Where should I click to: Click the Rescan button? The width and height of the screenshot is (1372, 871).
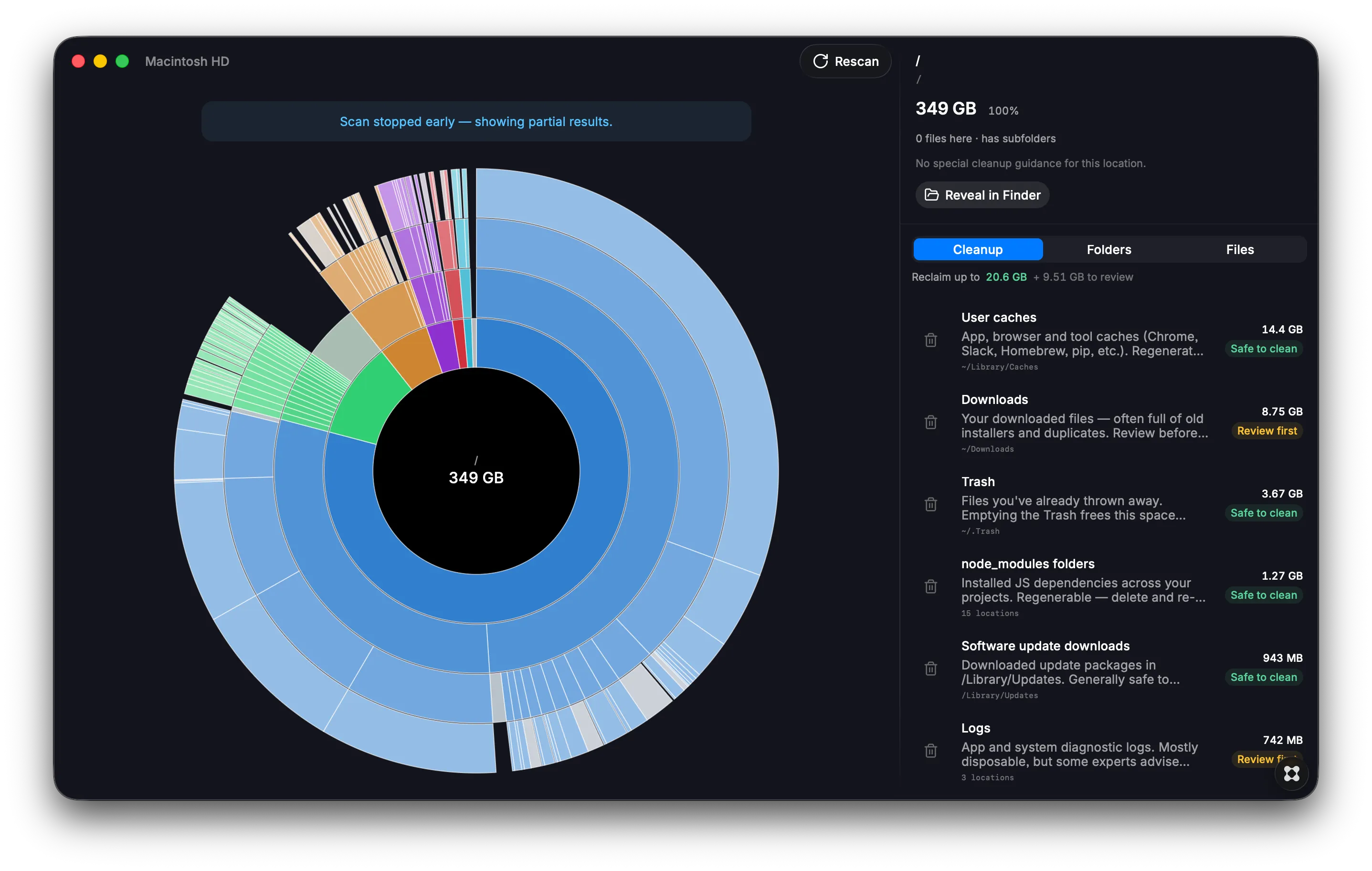tap(845, 61)
